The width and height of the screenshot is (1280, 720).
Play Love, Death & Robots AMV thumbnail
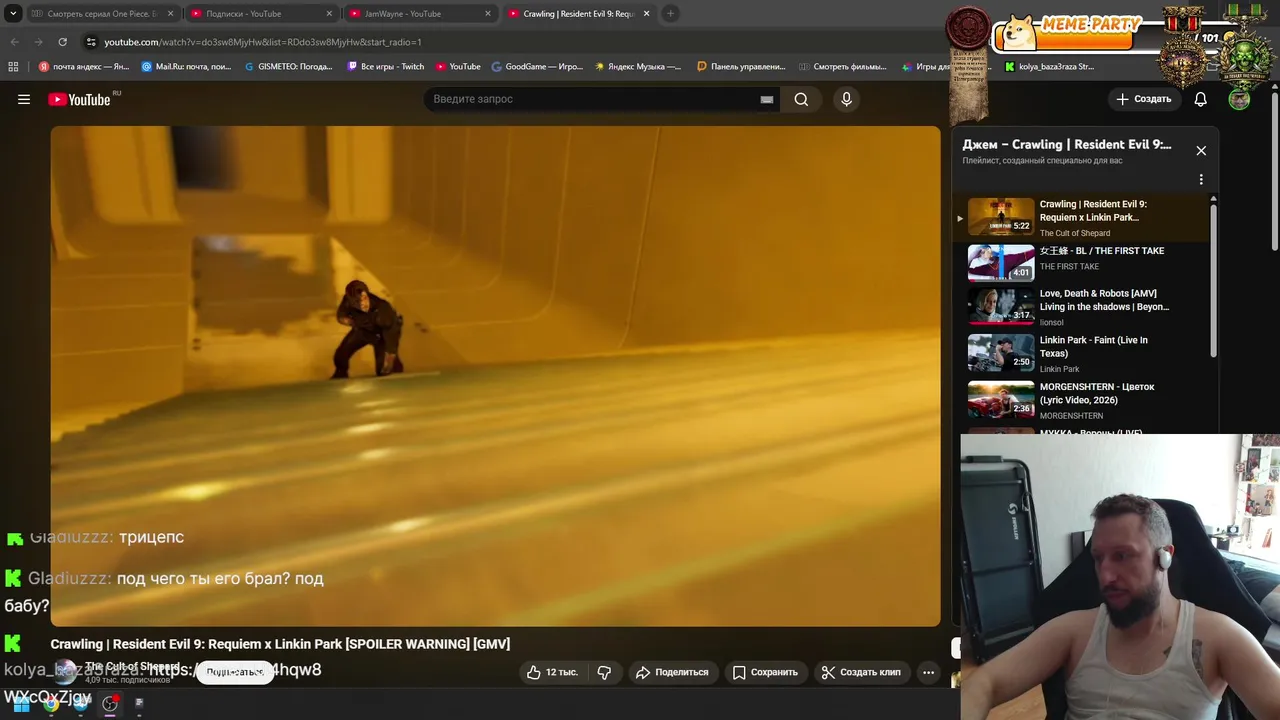coord(1001,306)
